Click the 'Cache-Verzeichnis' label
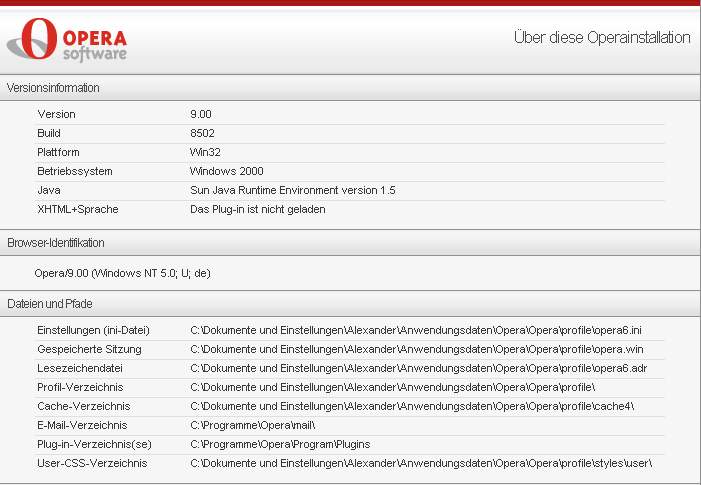The image size is (701, 485). click(x=84, y=406)
